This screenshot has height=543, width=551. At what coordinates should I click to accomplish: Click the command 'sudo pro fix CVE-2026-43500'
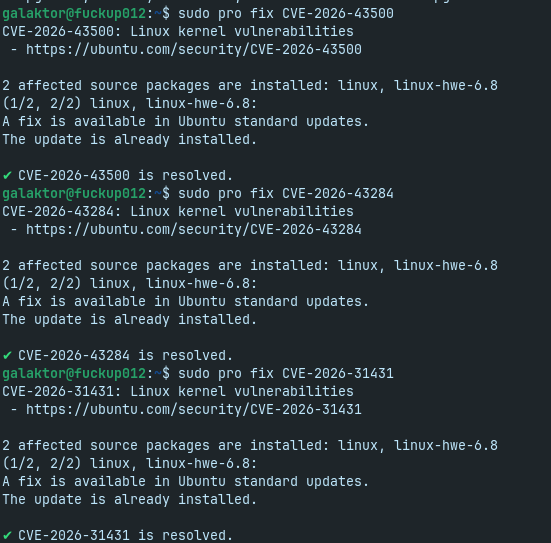coord(286,14)
